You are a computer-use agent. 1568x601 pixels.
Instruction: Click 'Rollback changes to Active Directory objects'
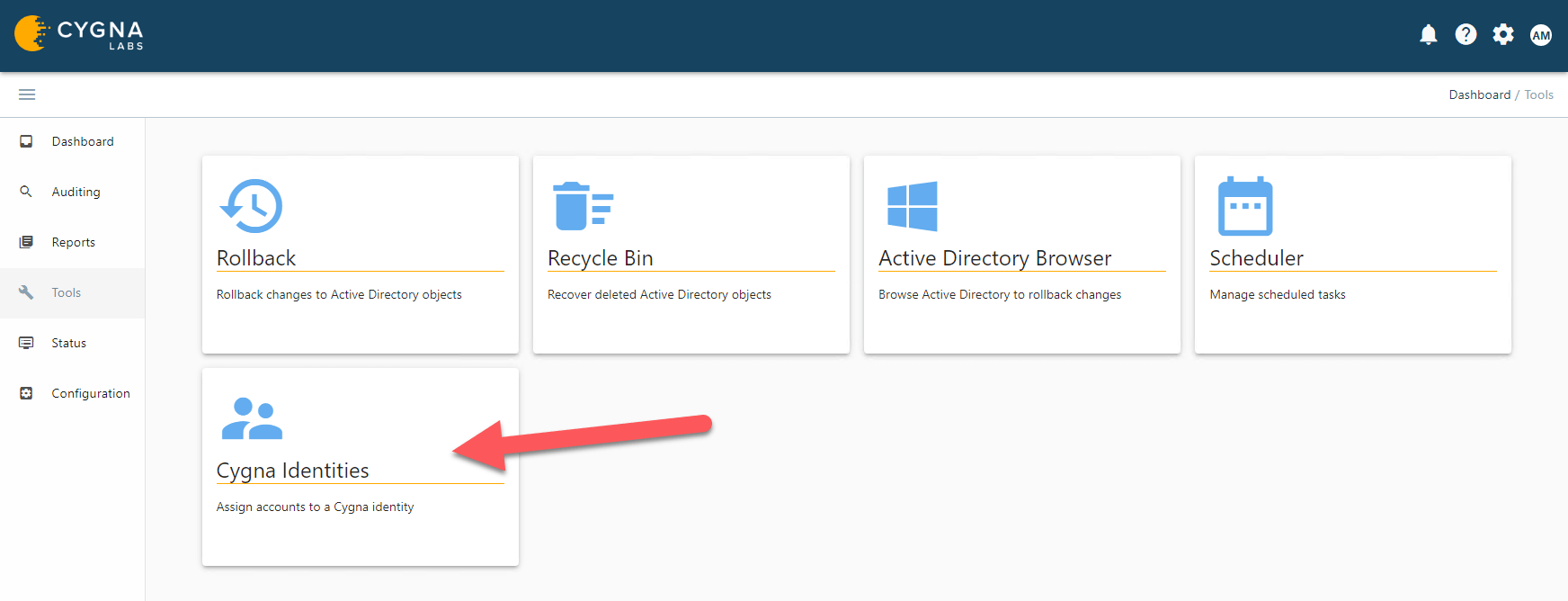(339, 294)
